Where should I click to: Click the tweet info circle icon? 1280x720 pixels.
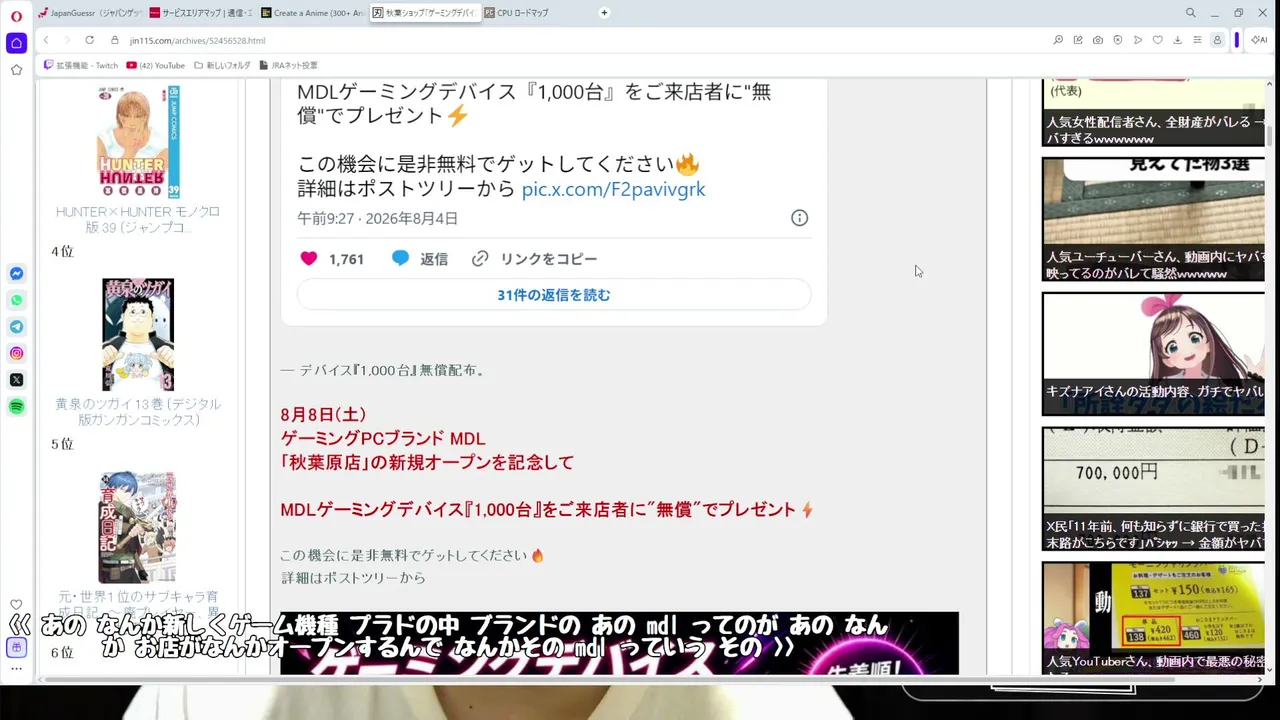(x=799, y=218)
